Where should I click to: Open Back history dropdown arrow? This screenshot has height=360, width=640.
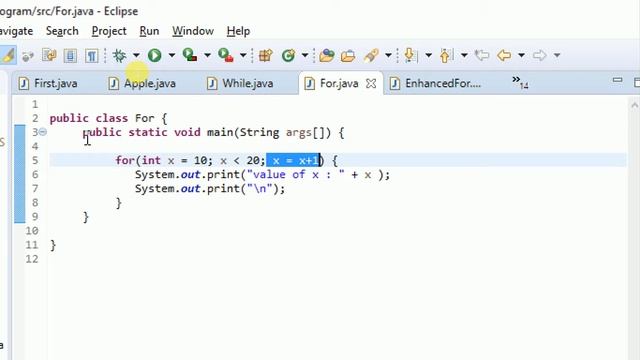pos(521,55)
